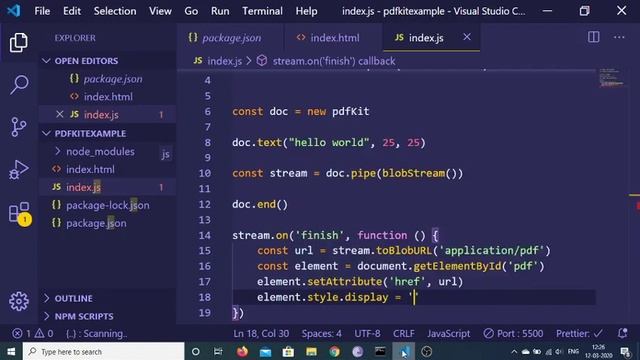This screenshot has height=360, width=640.
Task: Click the Prettier status bar item
Action: tap(579, 333)
